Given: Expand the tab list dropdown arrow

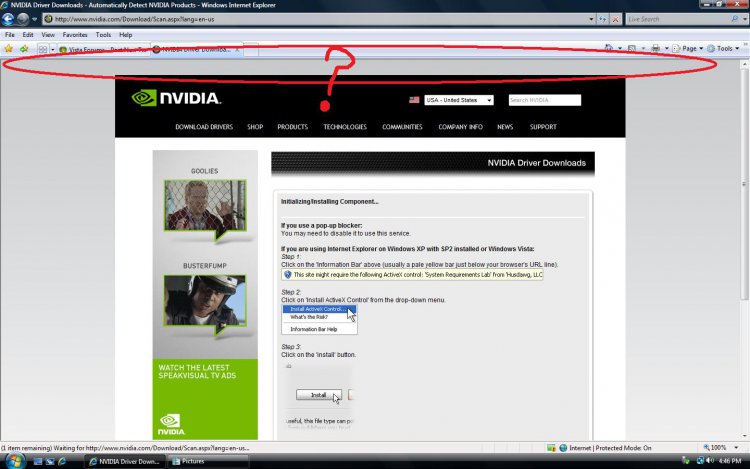Looking at the screenshot, I should [x=53, y=49].
